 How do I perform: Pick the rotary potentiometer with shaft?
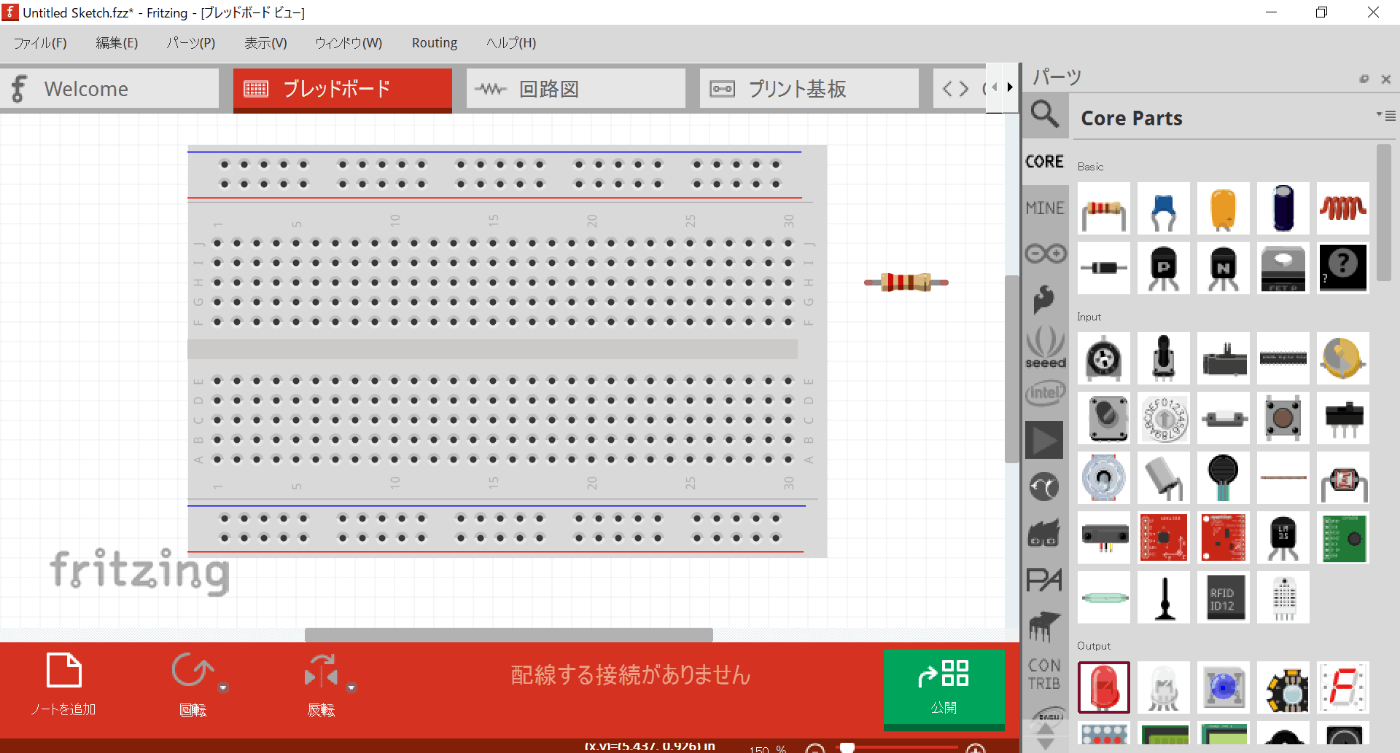click(1164, 358)
